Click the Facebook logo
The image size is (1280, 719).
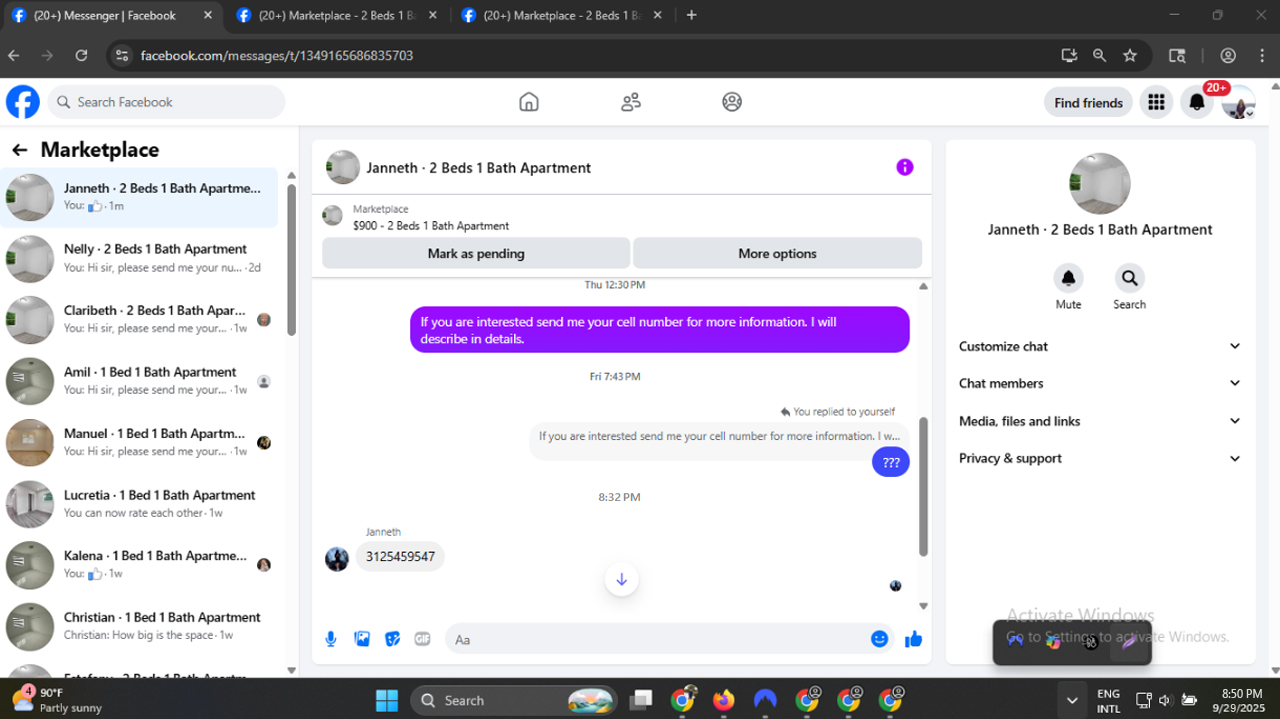click(x=23, y=102)
